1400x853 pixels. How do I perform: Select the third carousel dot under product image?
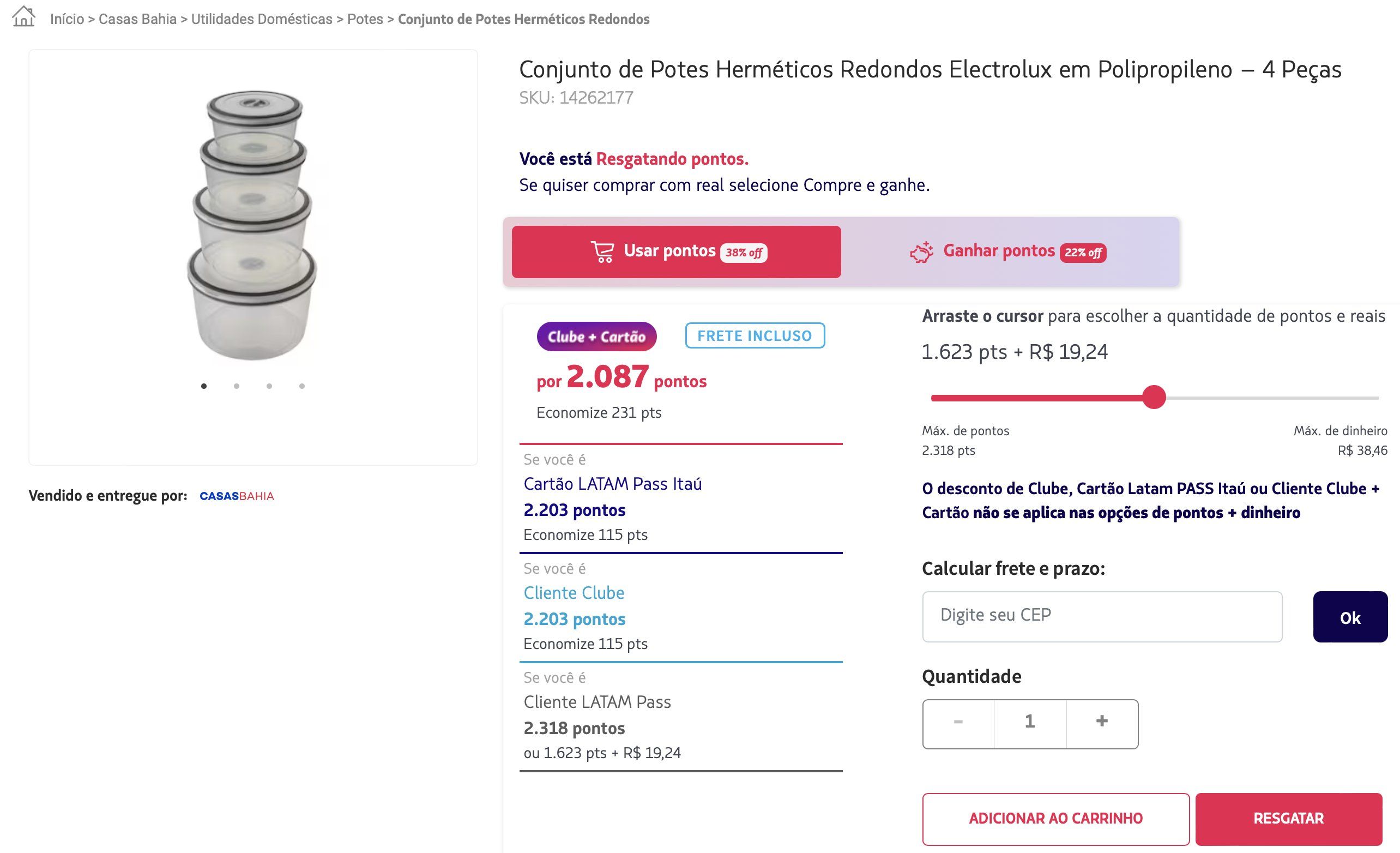269,387
